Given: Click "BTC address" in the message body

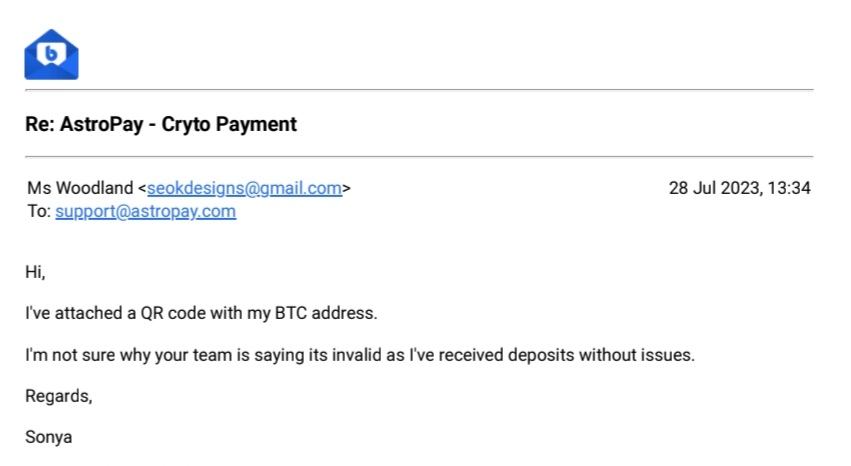Looking at the screenshot, I should pos(326,313).
